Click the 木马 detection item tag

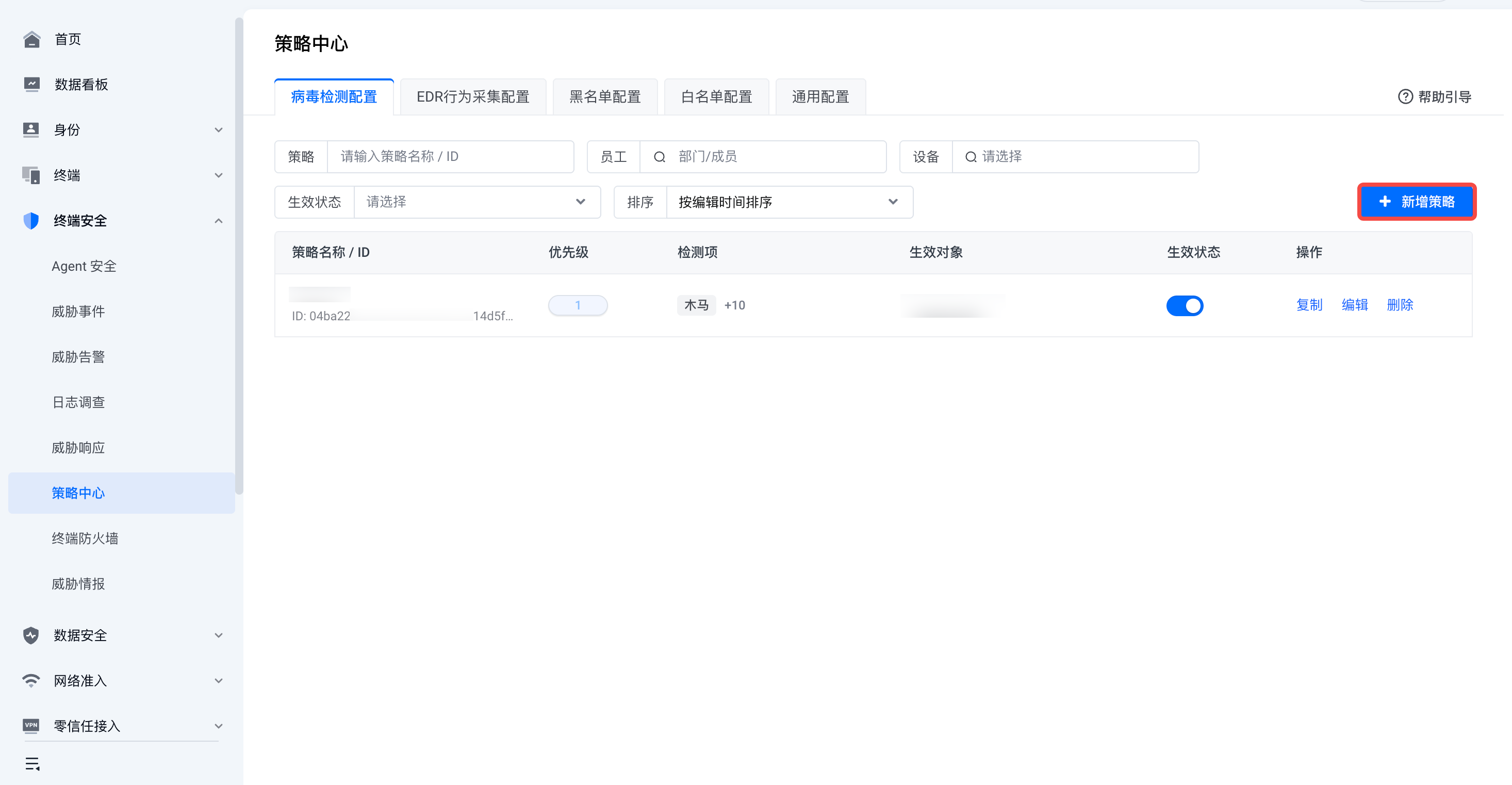pos(696,305)
